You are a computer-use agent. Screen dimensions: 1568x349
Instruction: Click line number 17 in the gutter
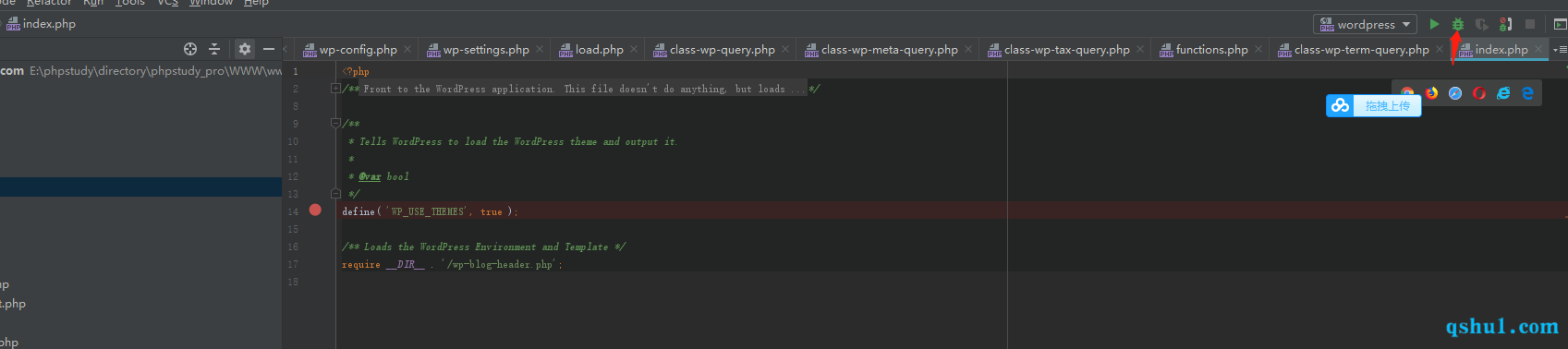click(x=293, y=264)
